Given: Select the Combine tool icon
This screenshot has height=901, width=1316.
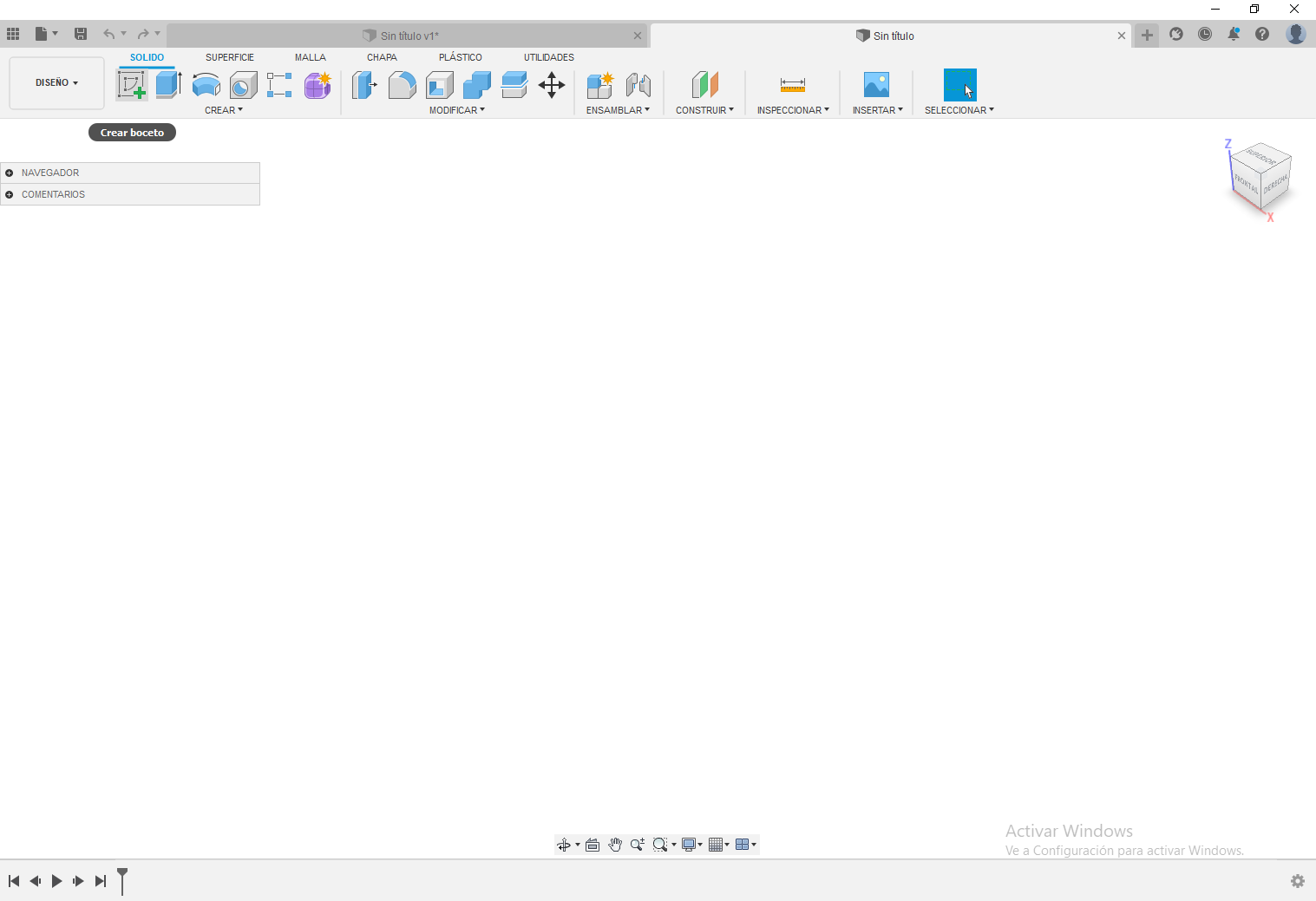Looking at the screenshot, I should pyautogui.click(x=477, y=85).
